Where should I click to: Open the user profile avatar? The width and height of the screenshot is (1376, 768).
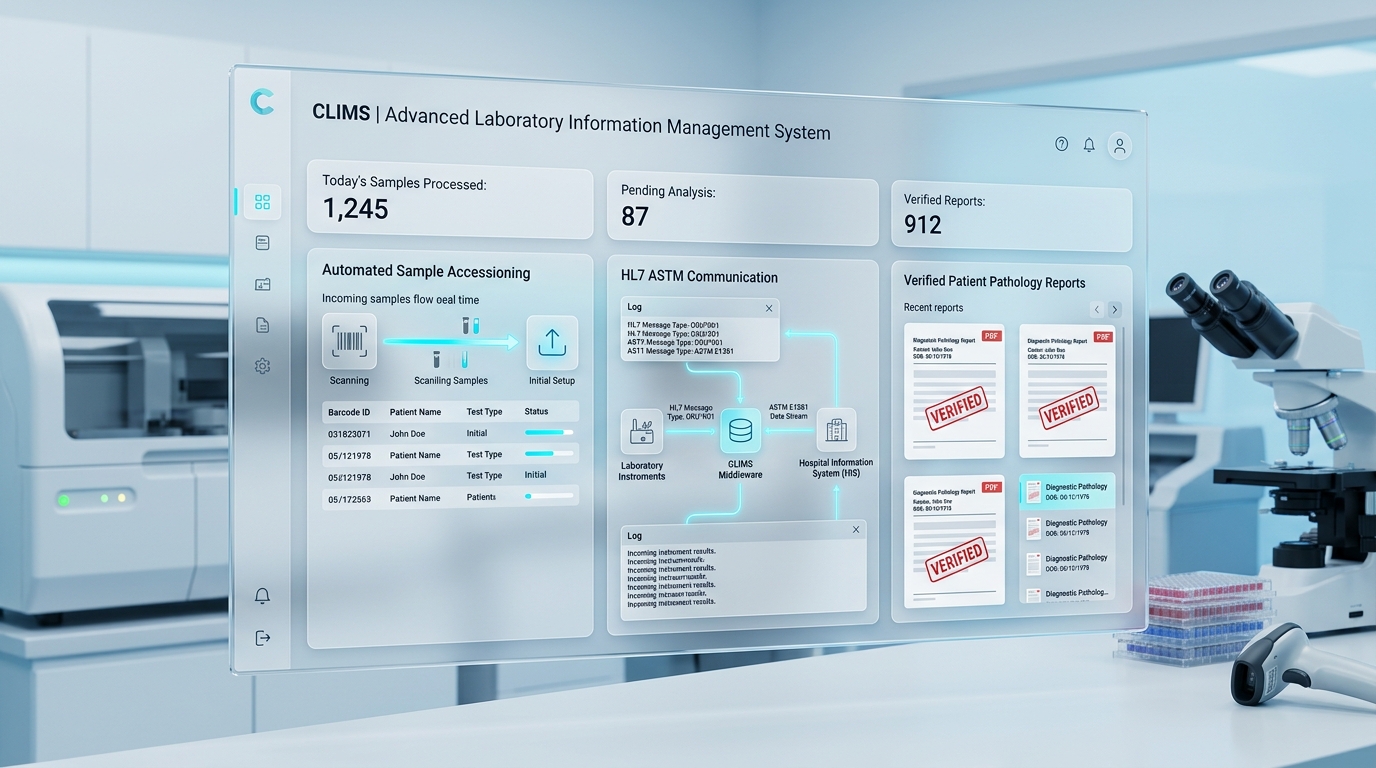[1120, 146]
